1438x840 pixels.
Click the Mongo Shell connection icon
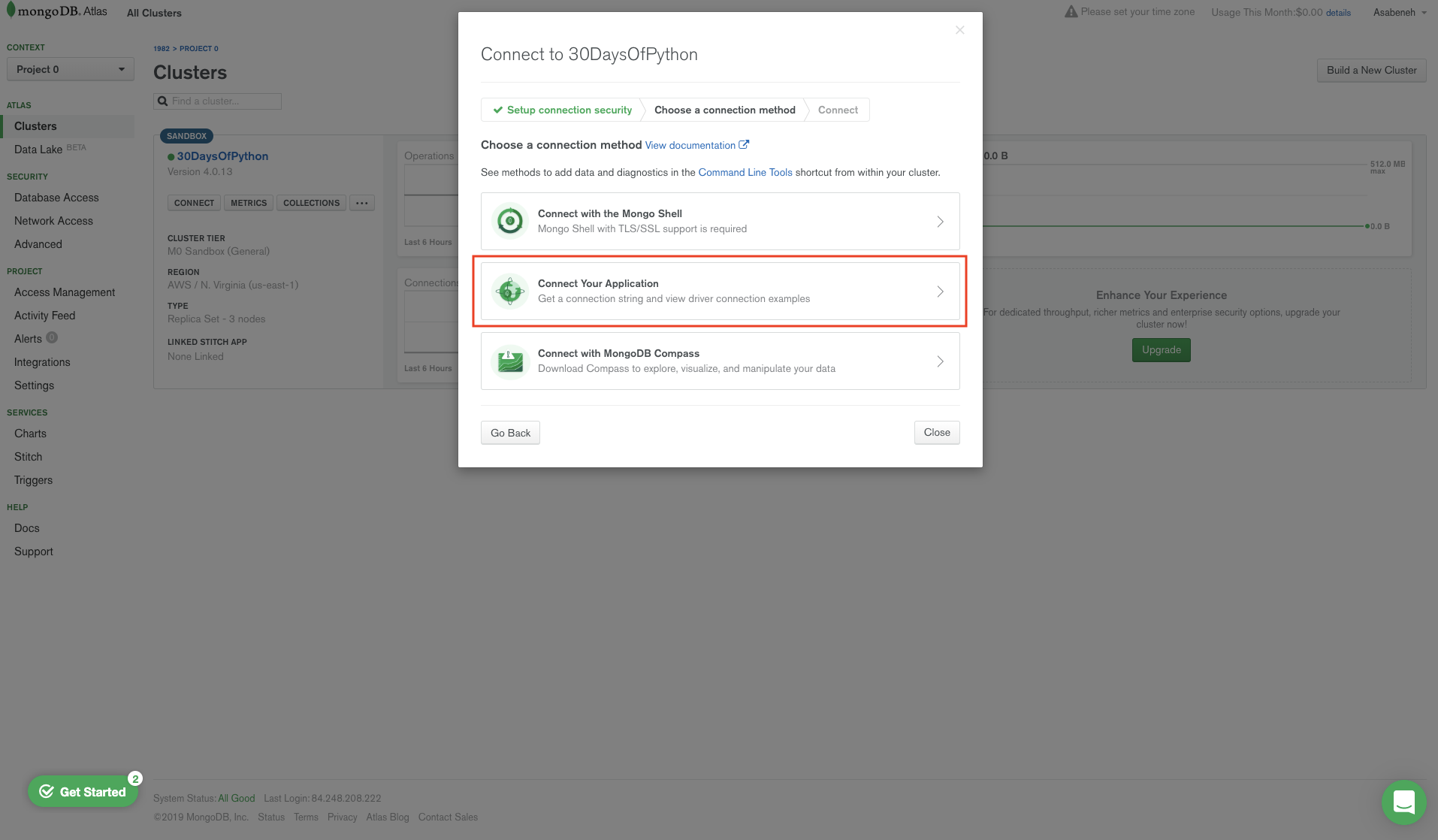click(x=510, y=221)
